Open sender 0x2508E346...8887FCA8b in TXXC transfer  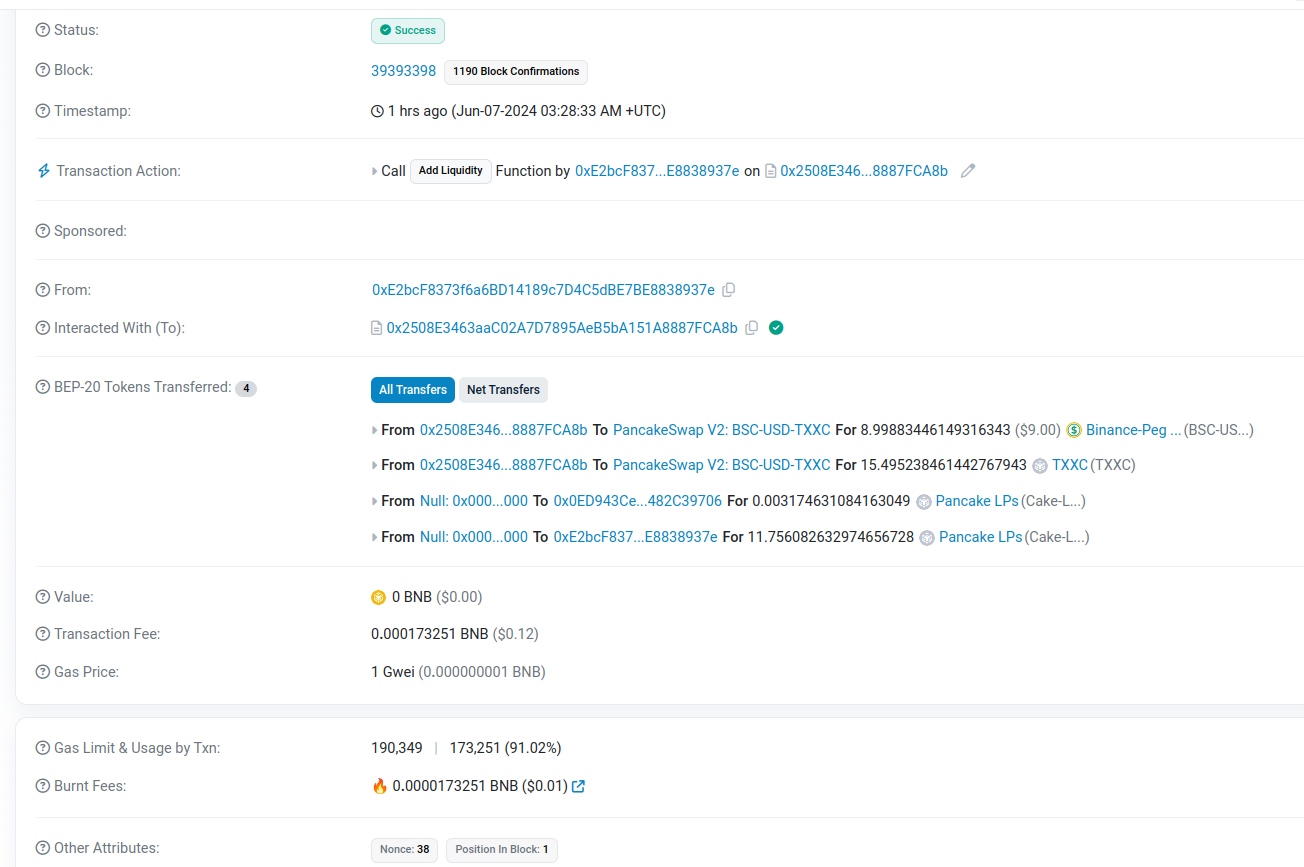pos(504,465)
